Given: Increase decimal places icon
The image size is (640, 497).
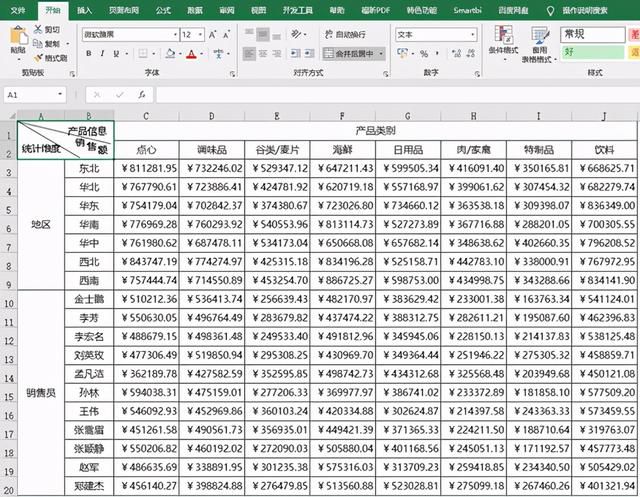Looking at the screenshot, I should click(x=457, y=53).
